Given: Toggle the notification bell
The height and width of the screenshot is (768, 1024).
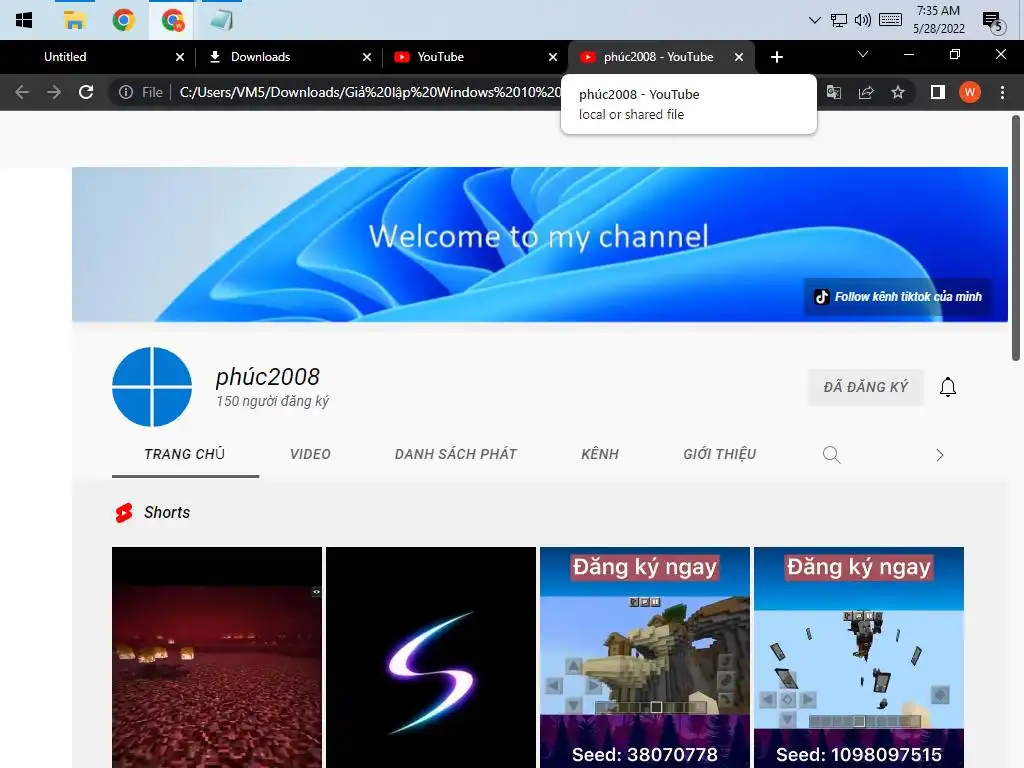Looking at the screenshot, I should click(x=948, y=387).
